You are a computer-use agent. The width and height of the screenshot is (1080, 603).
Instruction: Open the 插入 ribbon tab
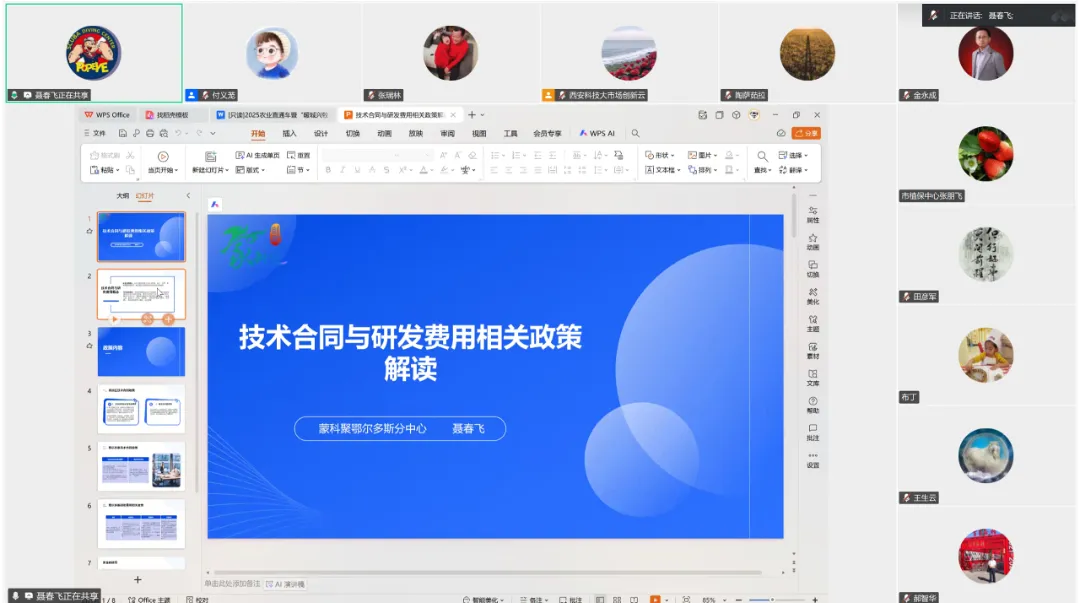click(x=289, y=133)
